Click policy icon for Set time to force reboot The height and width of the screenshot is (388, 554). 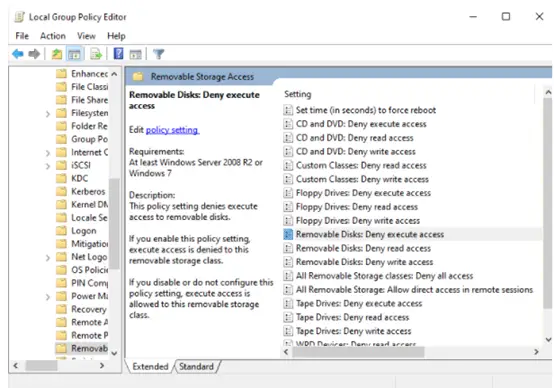coord(288,110)
